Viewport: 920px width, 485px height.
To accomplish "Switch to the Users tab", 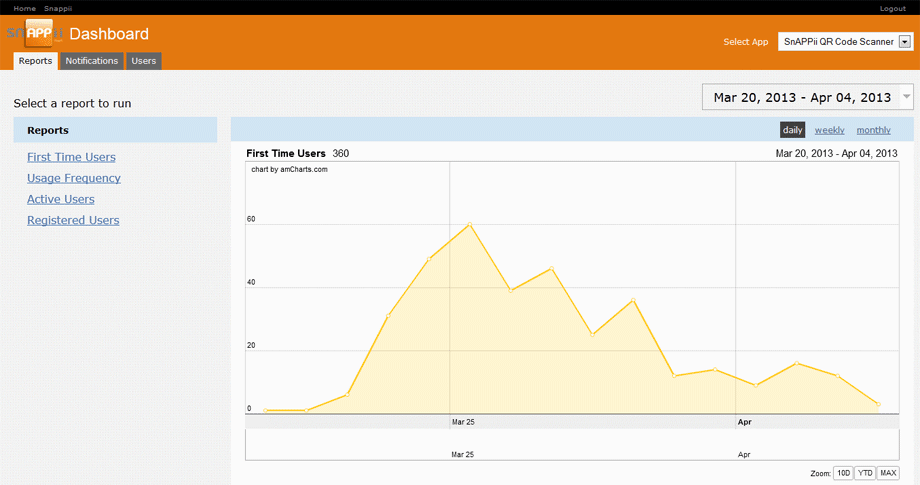I will [144, 61].
